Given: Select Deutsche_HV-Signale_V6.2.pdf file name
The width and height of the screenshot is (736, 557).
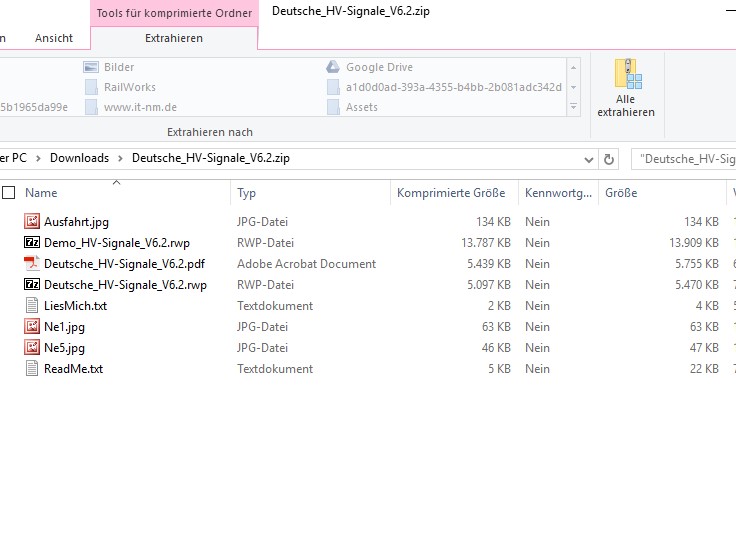Looking at the screenshot, I should 124,264.
